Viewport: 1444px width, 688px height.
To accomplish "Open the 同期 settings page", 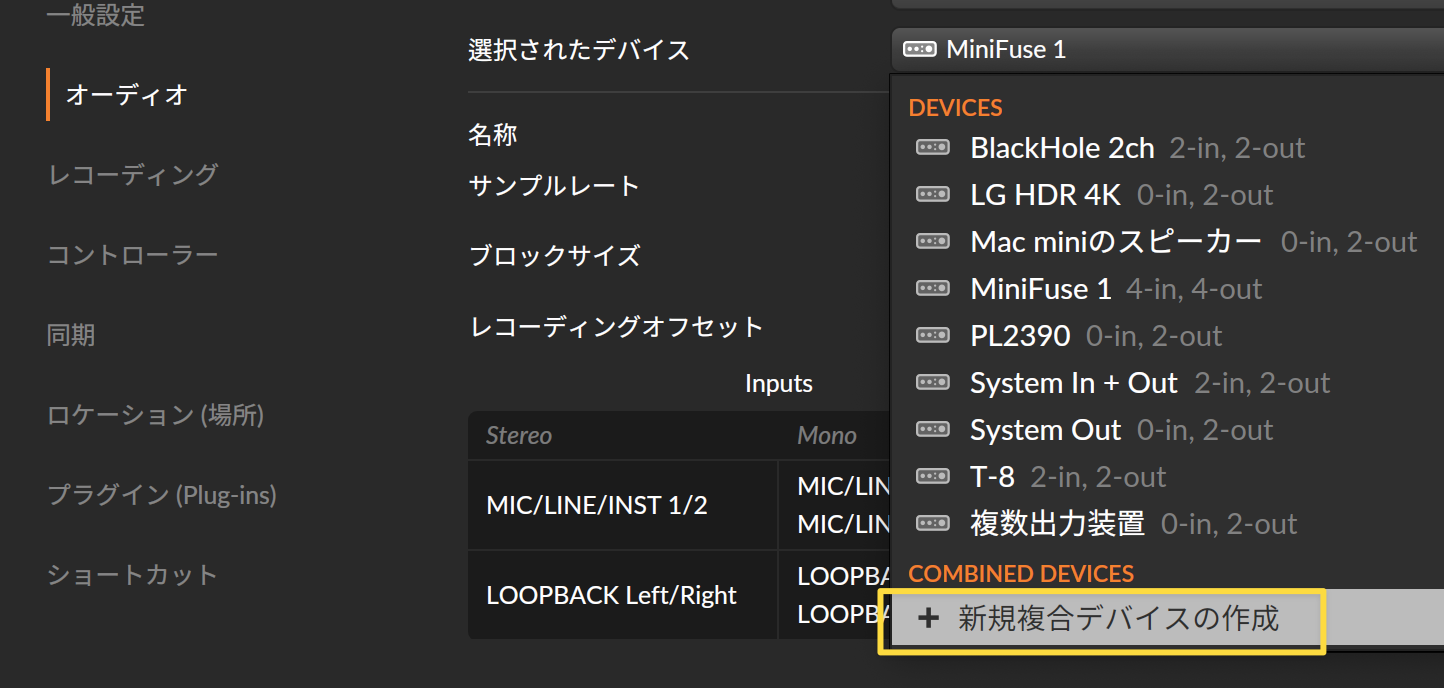I will coord(71,335).
